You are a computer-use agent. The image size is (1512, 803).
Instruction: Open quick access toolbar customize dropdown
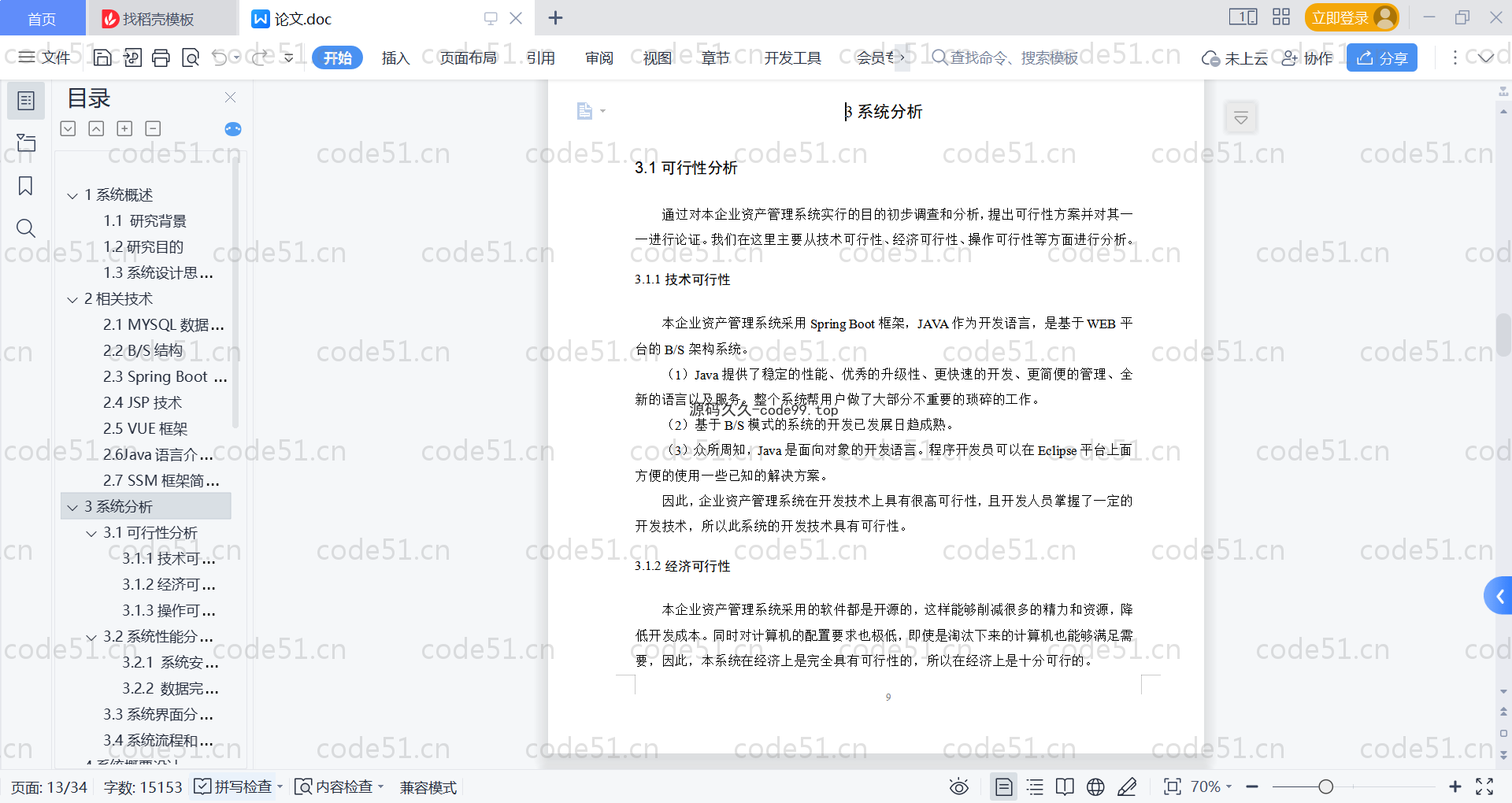coord(288,57)
